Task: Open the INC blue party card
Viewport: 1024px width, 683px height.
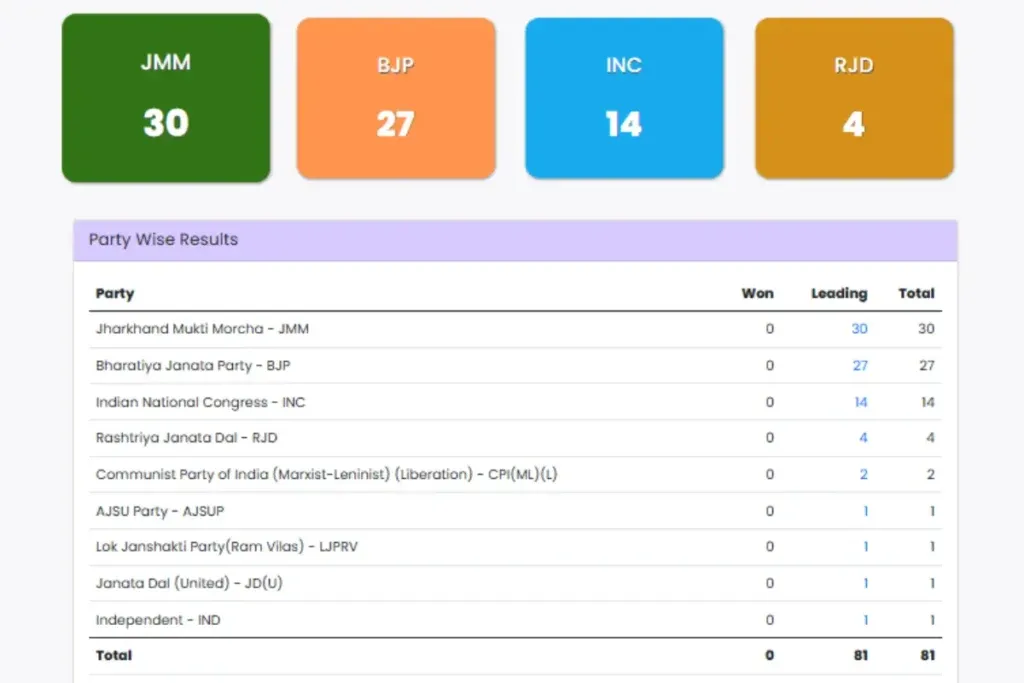Action: coord(624,98)
